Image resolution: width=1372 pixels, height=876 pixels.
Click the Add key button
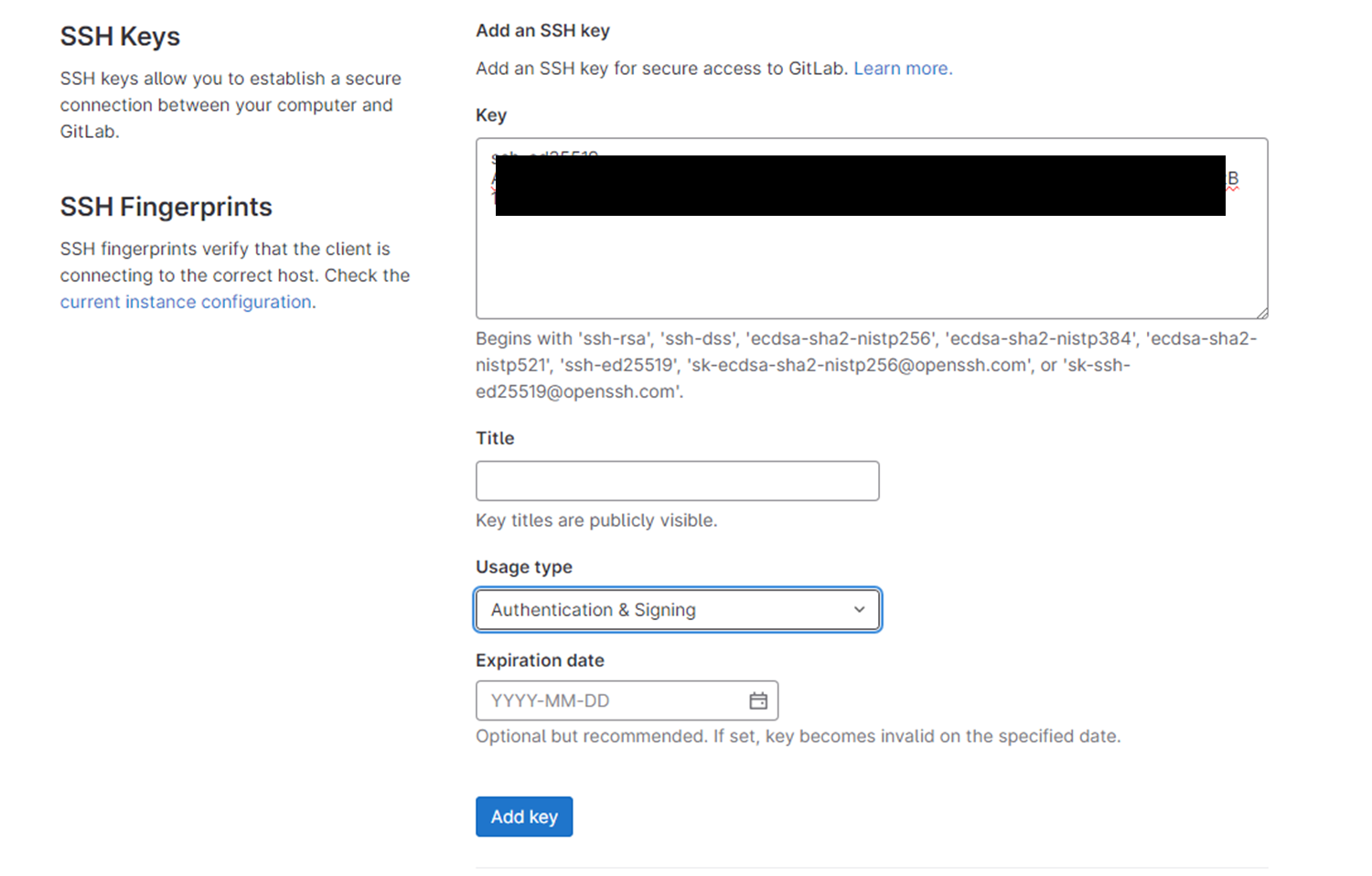coord(524,817)
